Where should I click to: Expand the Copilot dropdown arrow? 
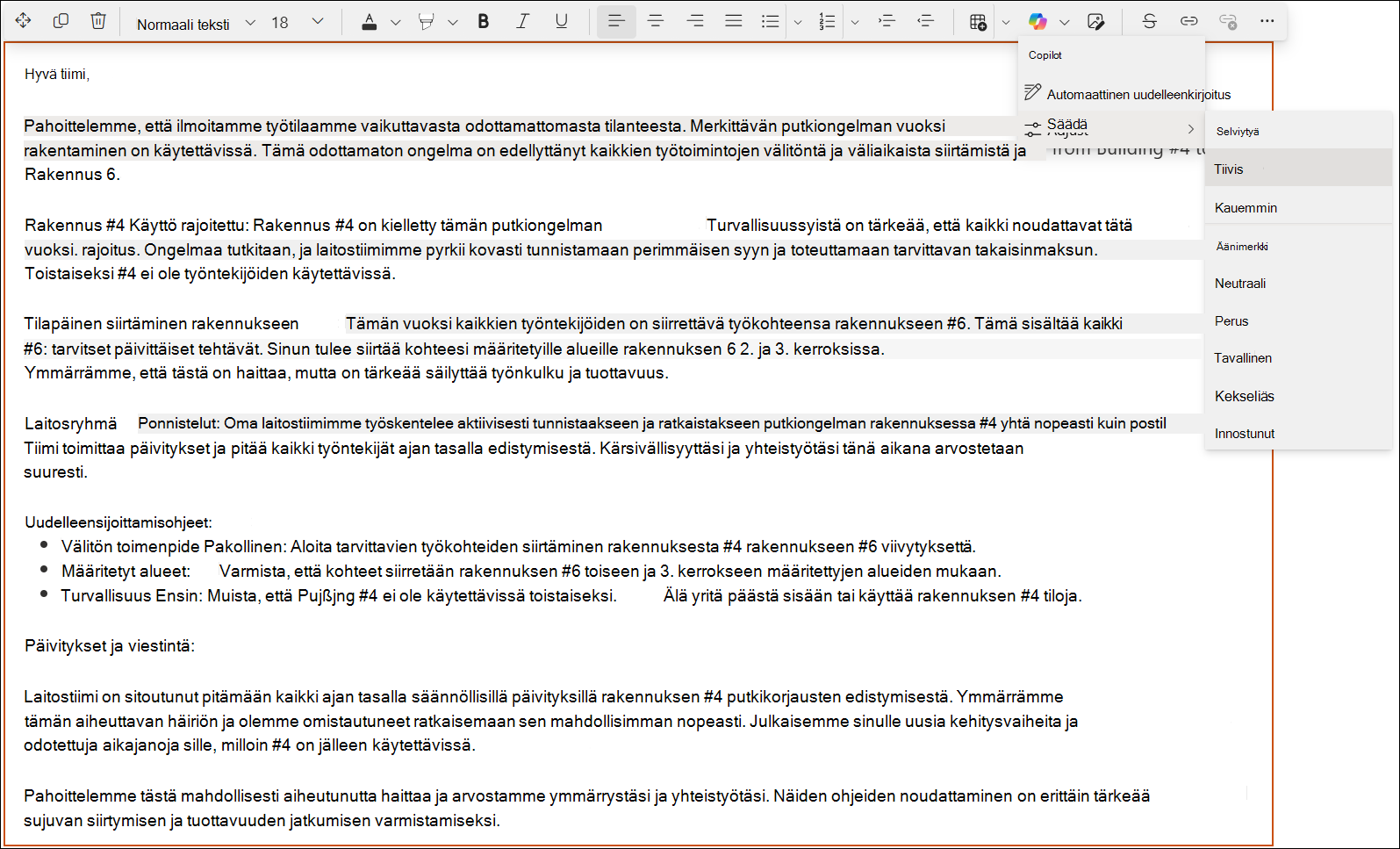point(1065,23)
